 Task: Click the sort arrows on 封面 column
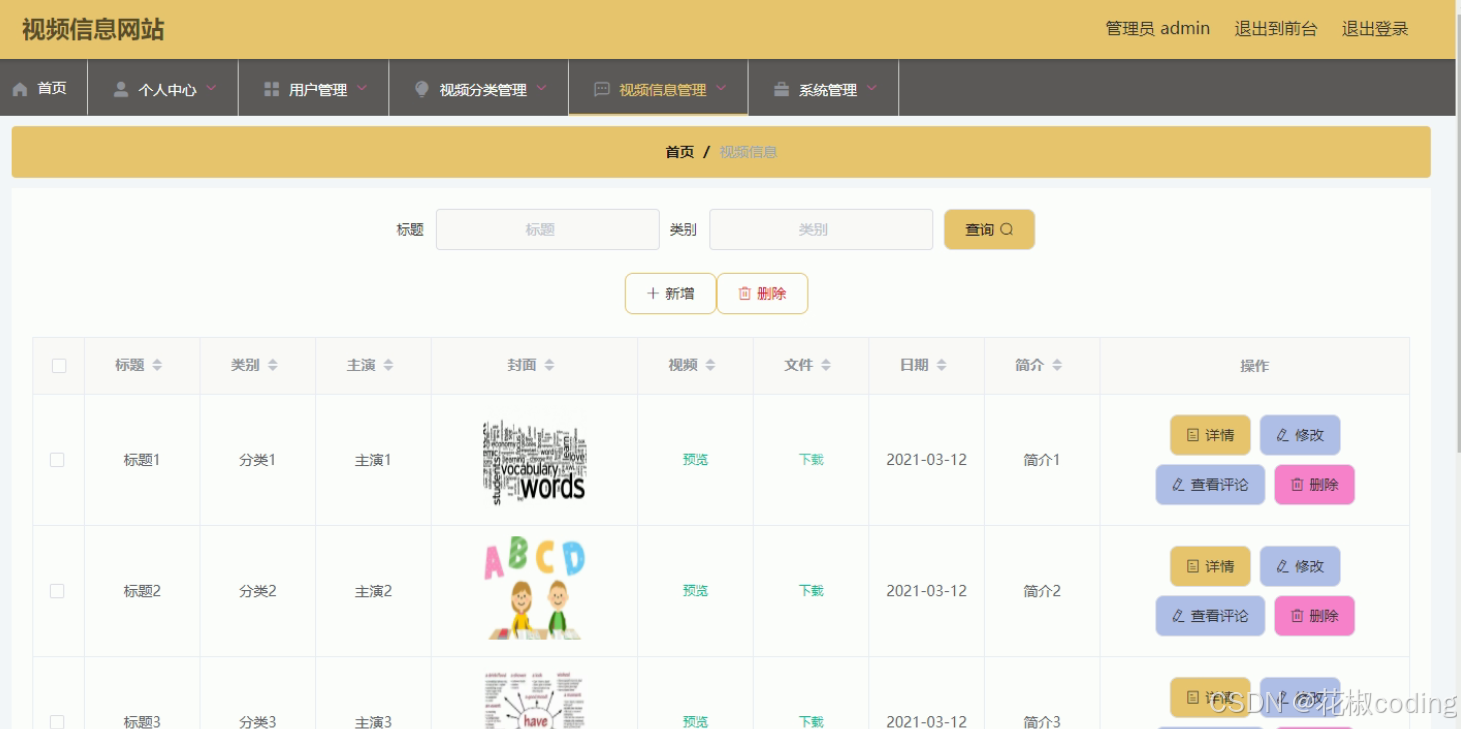point(549,365)
